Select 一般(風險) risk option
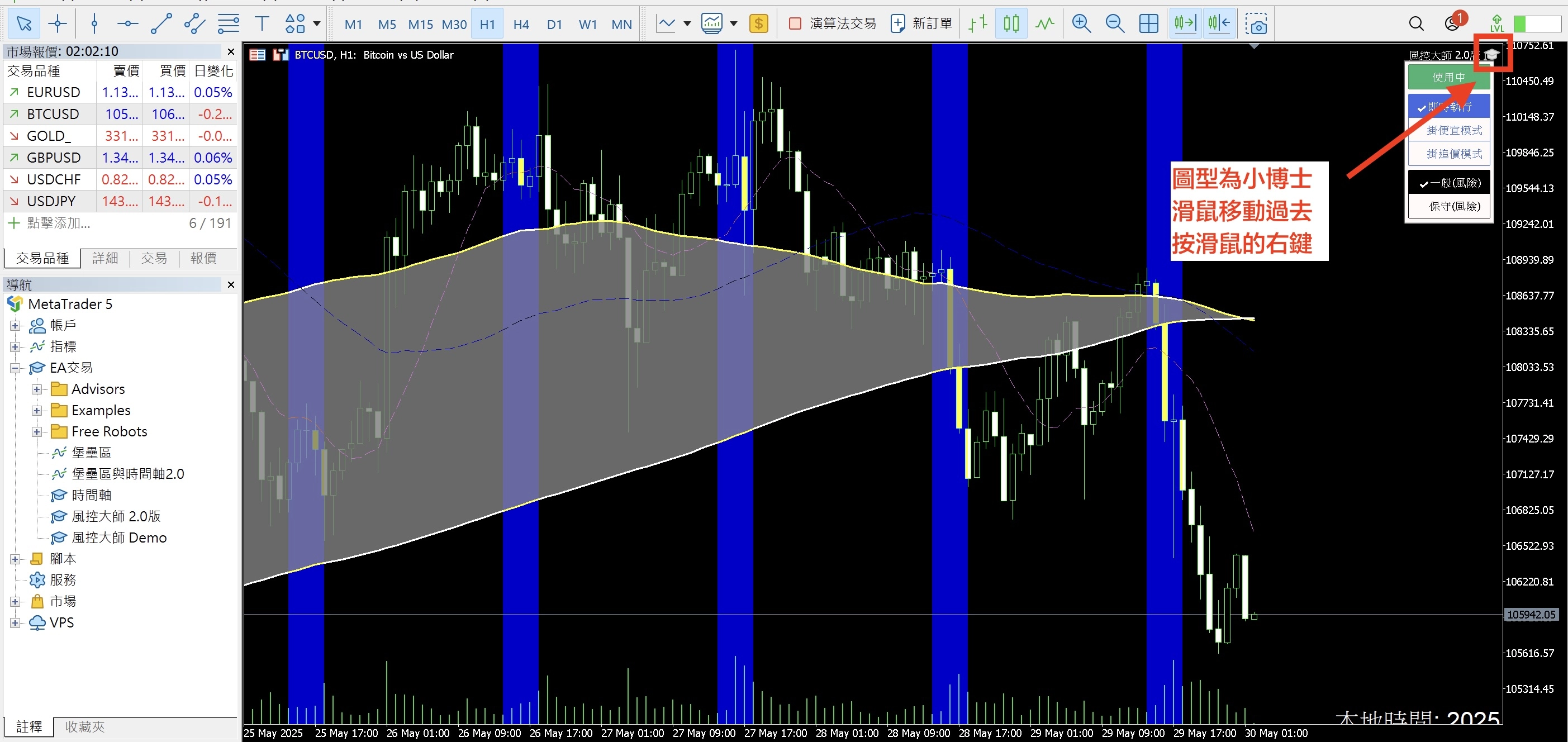Image resolution: width=1568 pixels, height=742 pixels. click(1448, 183)
